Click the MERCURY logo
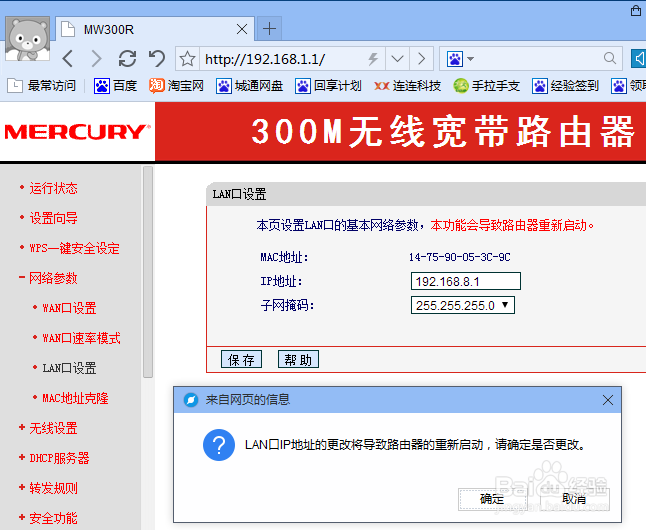The width and height of the screenshot is (646, 530). click(77, 132)
